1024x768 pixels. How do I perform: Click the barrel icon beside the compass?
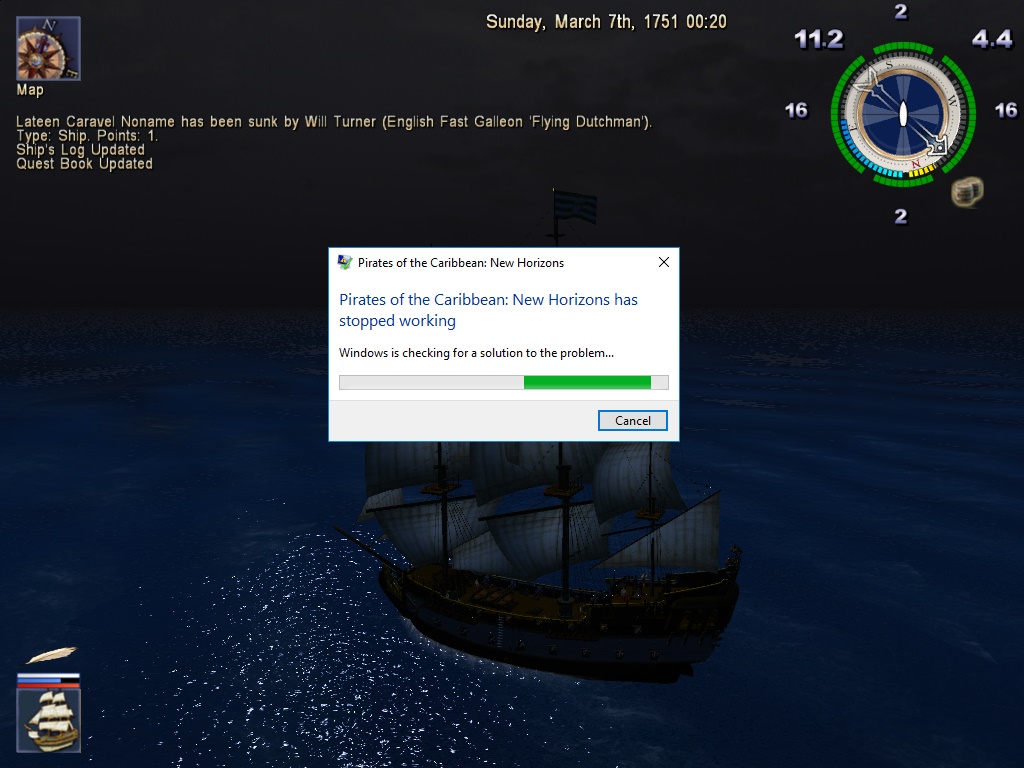point(967,191)
